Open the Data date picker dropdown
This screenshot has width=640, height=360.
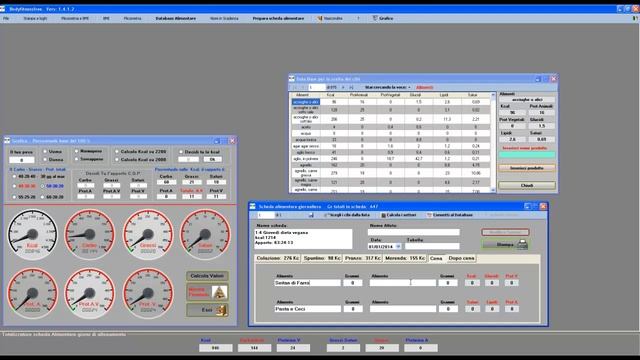[398, 247]
